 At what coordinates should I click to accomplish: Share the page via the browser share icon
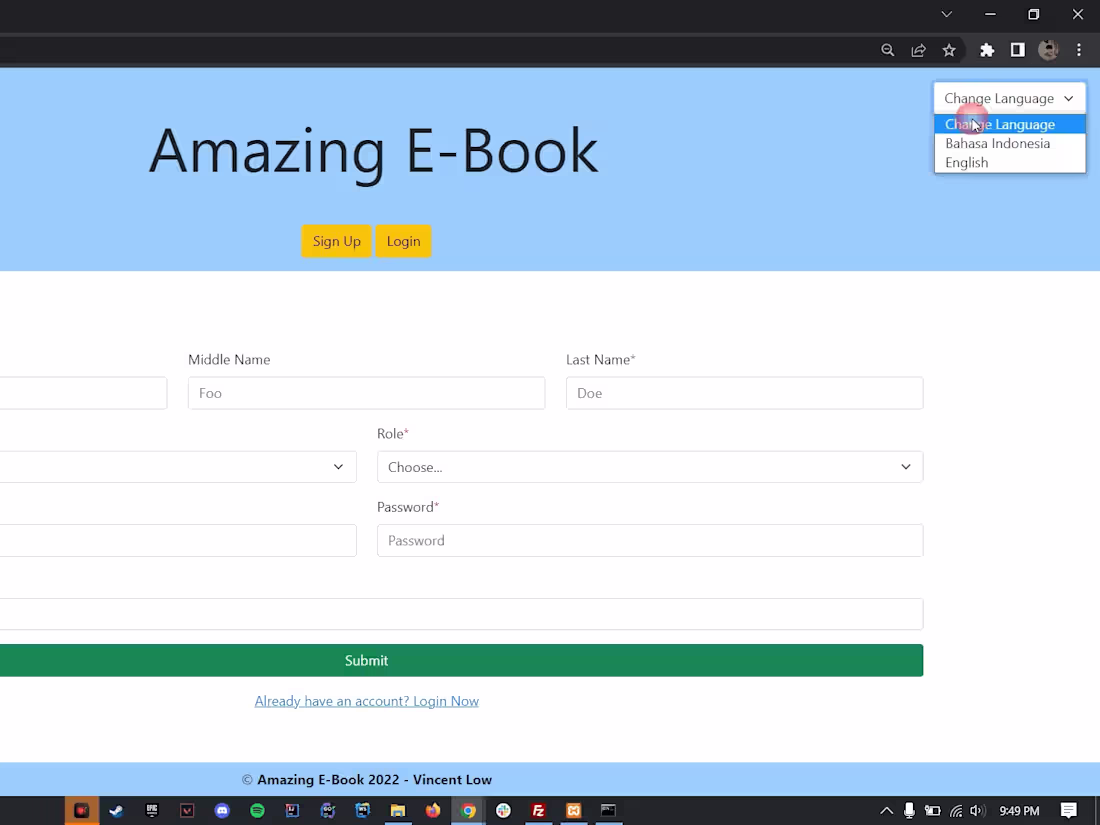[918, 50]
